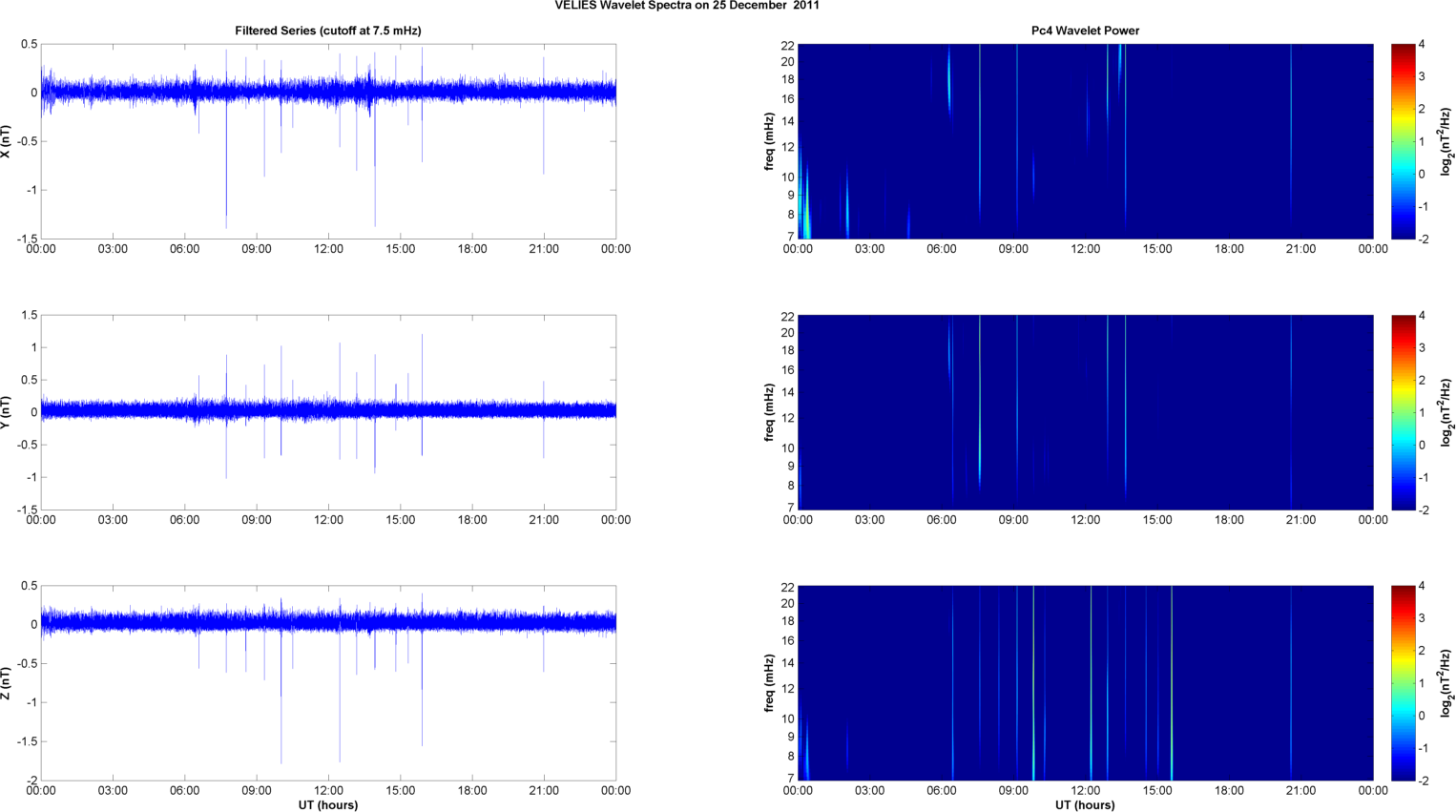Click the top wavelet power spectrogram
The width and height of the screenshot is (1456, 812).
[x=1085, y=141]
